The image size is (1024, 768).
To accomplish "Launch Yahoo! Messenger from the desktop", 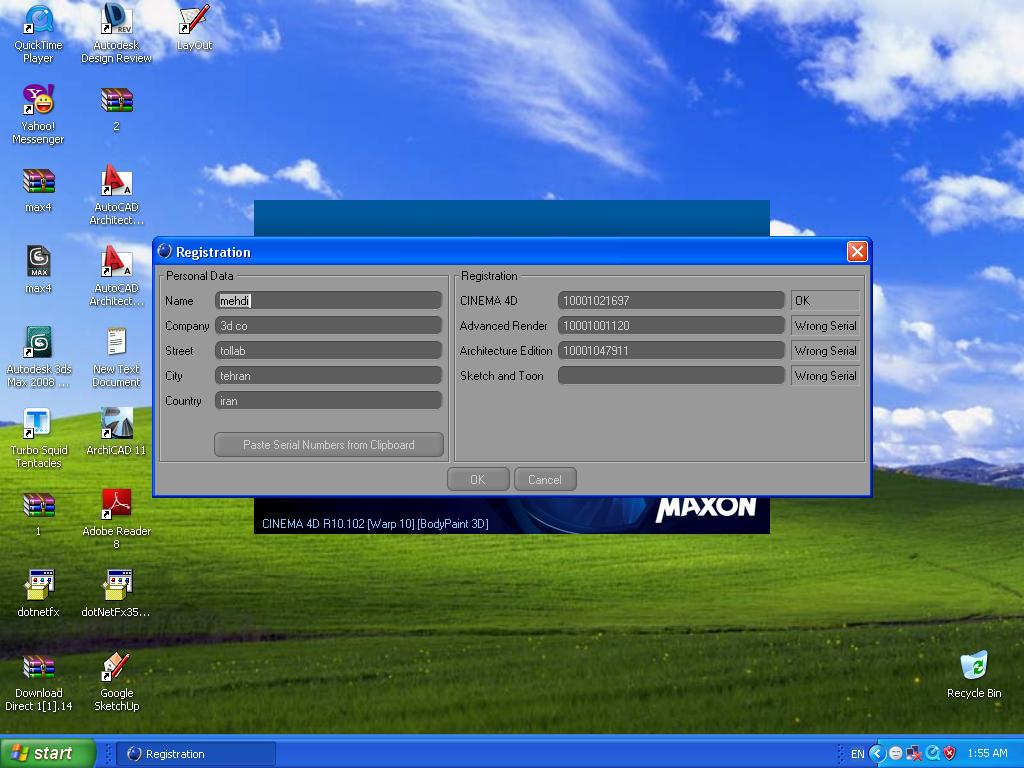I will coord(39,114).
